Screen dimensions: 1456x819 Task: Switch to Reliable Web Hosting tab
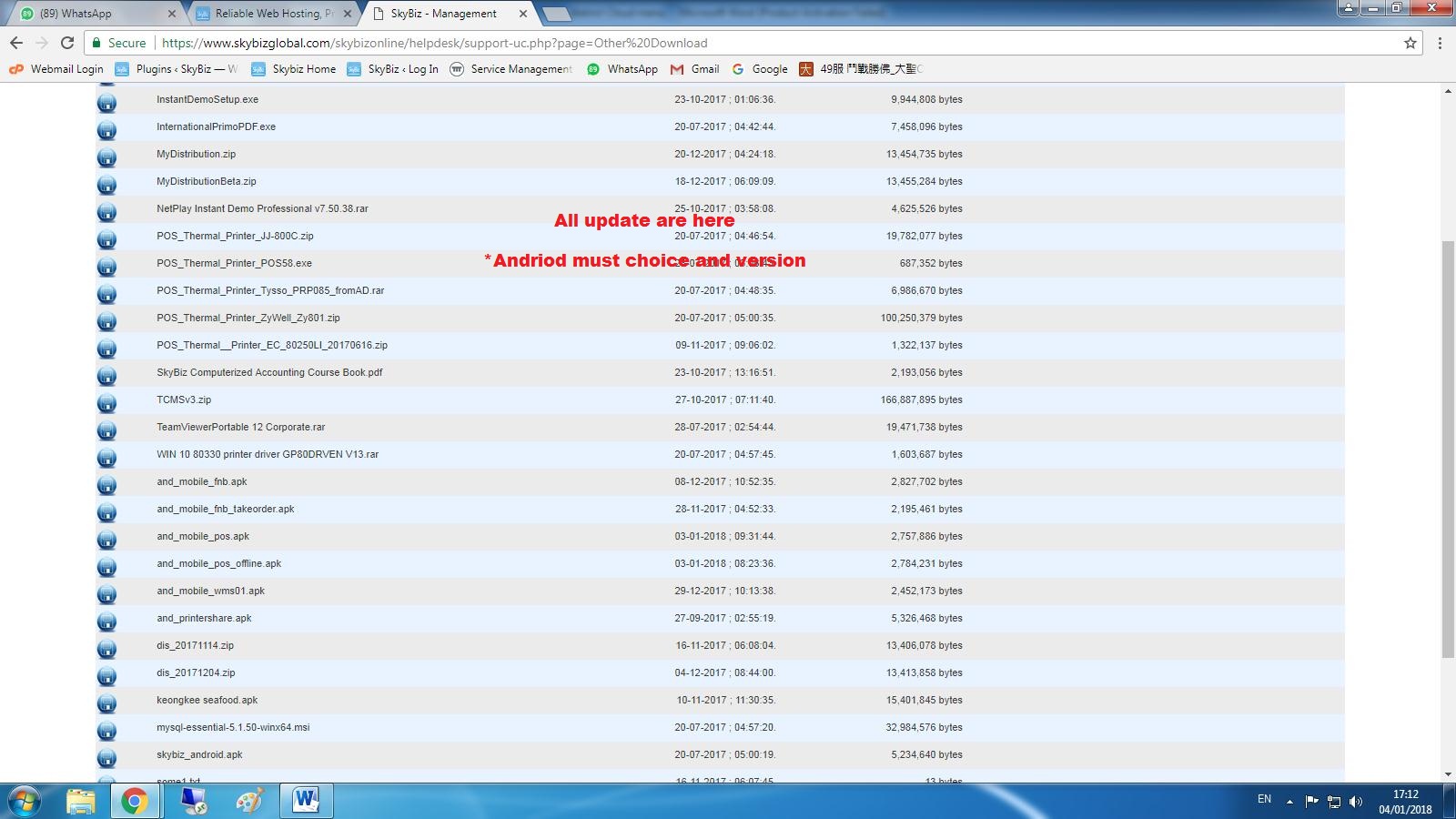coord(273,14)
